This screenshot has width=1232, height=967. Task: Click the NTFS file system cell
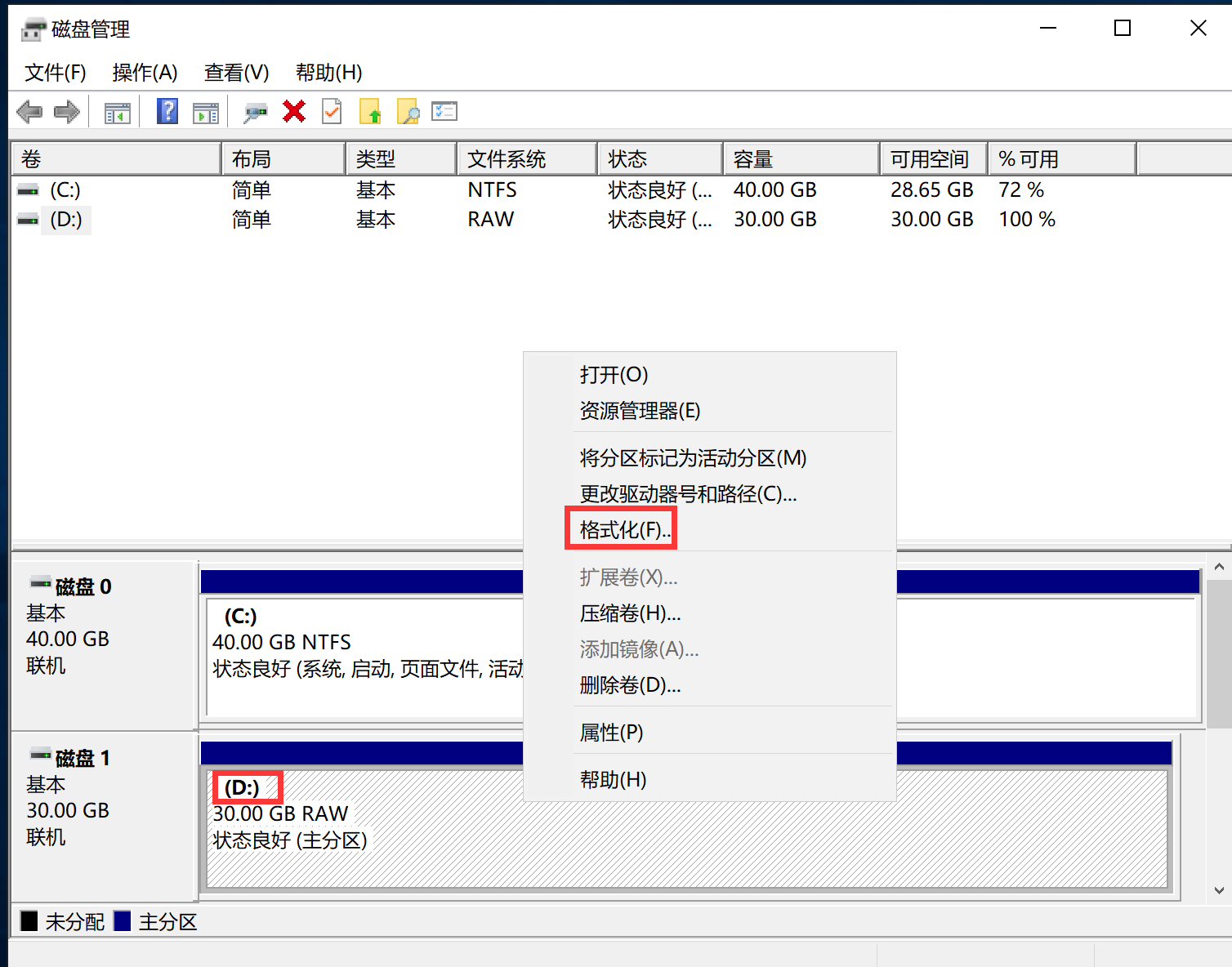[492, 190]
